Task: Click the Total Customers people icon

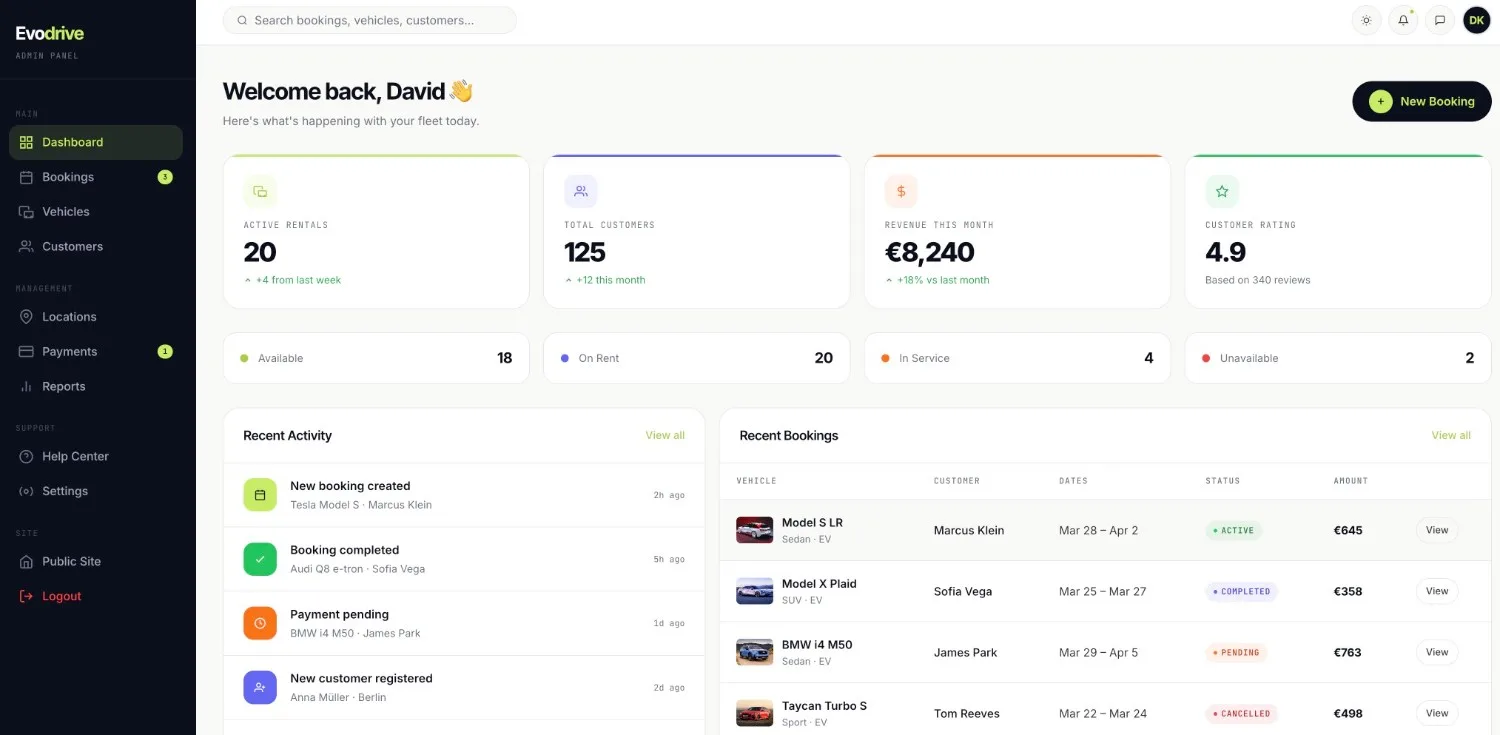Action: [581, 191]
